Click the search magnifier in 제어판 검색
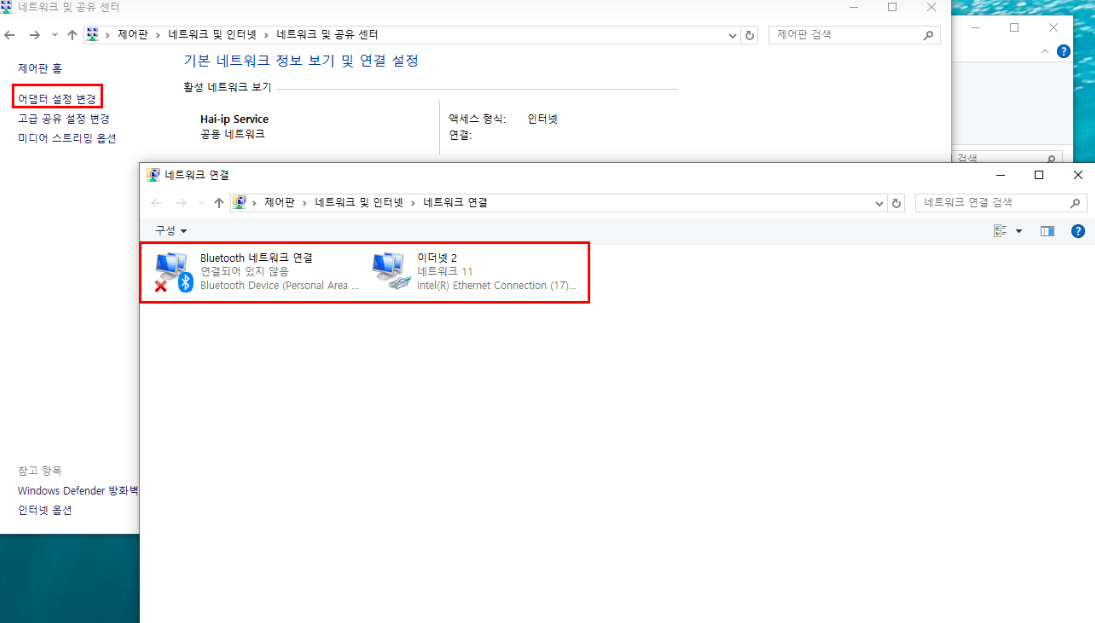The width and height of the screenshot is (1095, 623). (928, 35)
